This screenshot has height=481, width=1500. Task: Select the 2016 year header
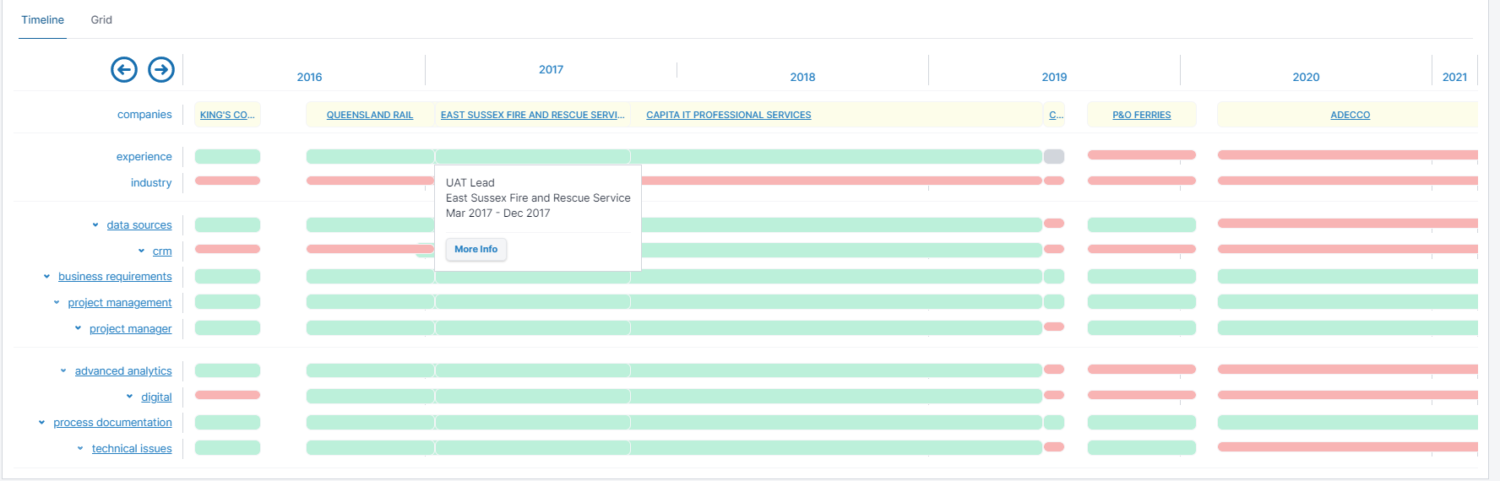click(x=310, y=77)
